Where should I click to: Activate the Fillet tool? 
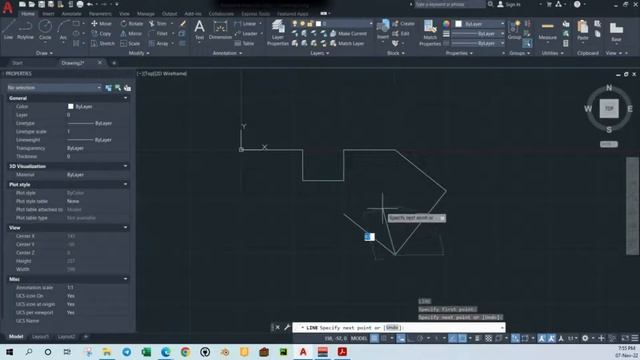pyautogui.click(x=158, y=33)
